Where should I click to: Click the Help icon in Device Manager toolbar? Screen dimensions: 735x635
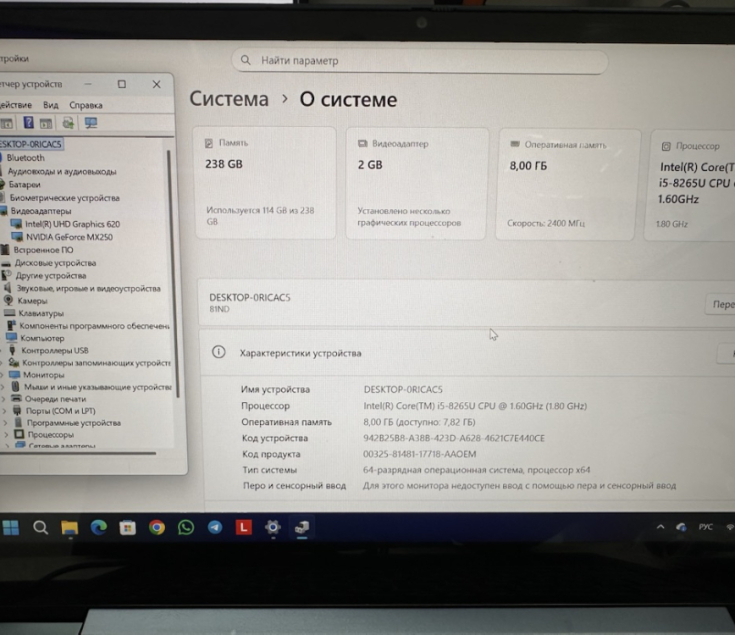[x=28, y=123]
